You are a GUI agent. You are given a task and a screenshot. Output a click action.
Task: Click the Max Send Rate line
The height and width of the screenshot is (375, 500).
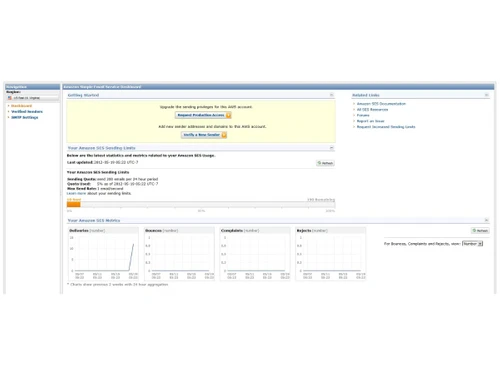click(x=95, y=189)
